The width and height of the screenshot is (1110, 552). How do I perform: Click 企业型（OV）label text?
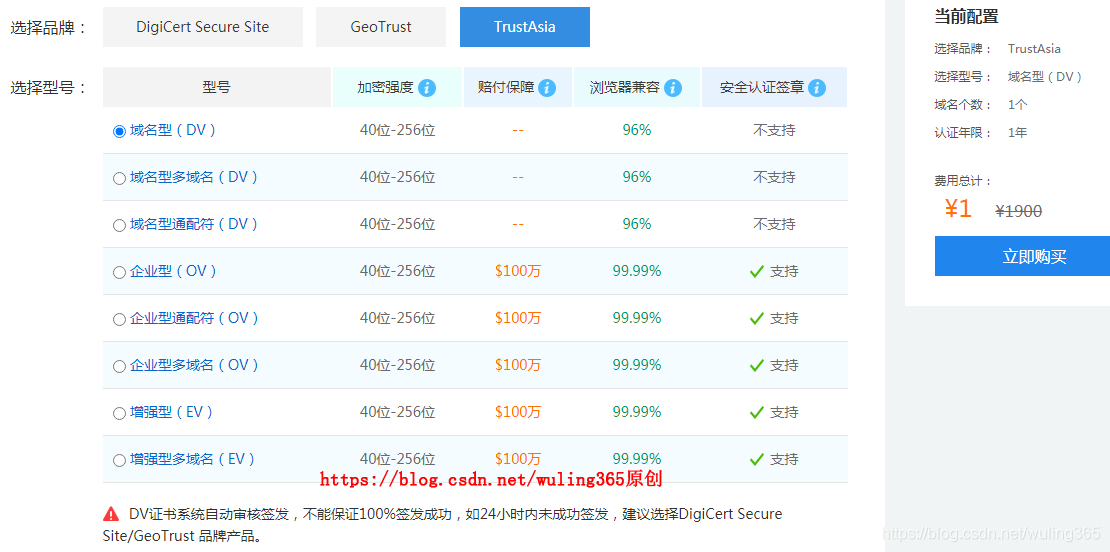(173, 271)
